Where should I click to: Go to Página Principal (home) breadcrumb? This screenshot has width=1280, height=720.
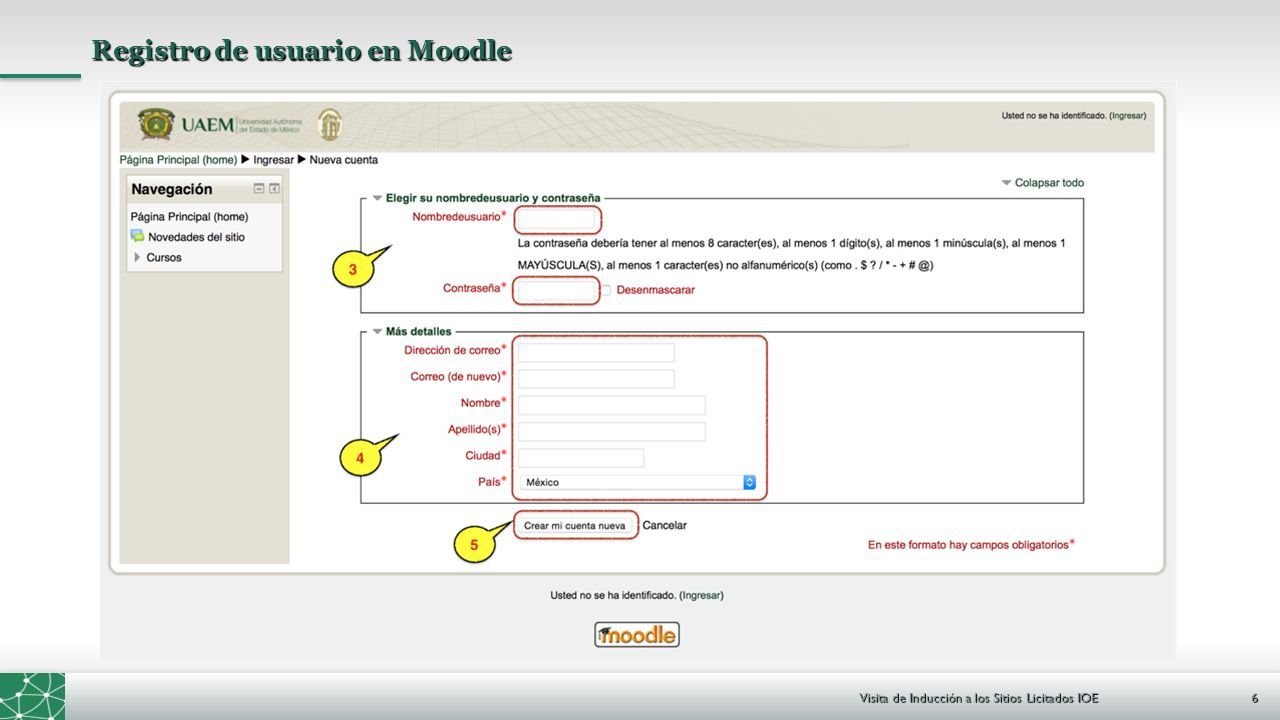[x=178, y=160]
